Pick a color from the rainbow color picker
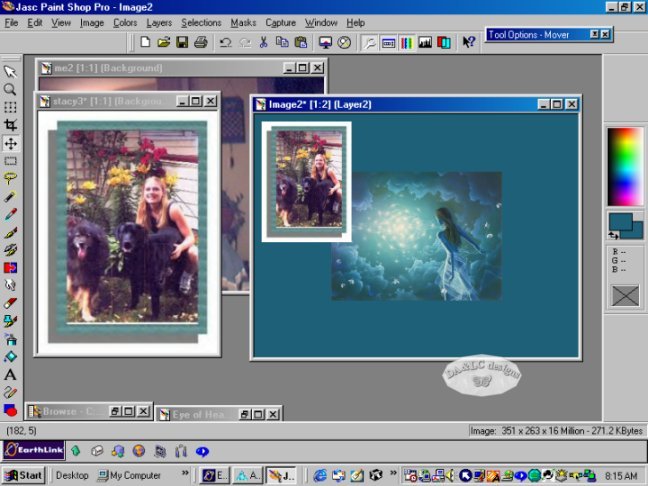Image resolution: width=648 pixels, height=486 pixels. click(x=625, y=167)
